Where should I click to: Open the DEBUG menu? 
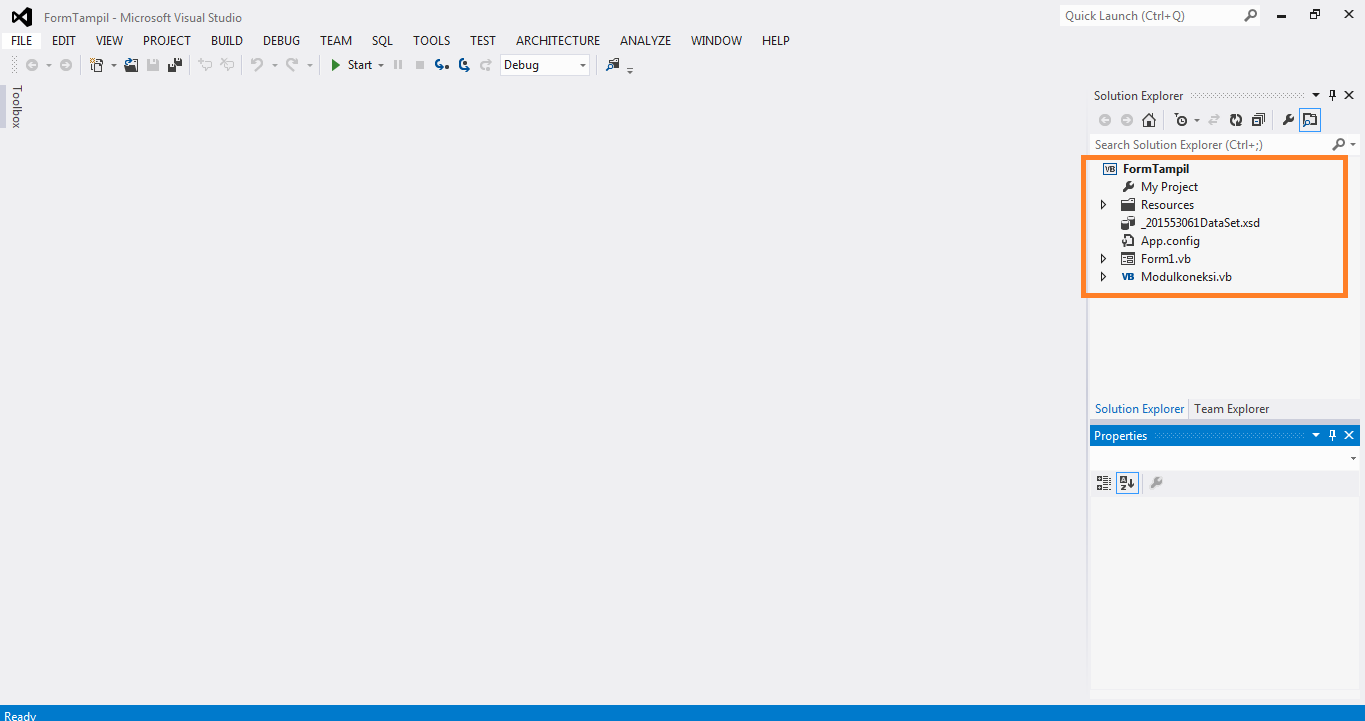(x=281, y=41)
